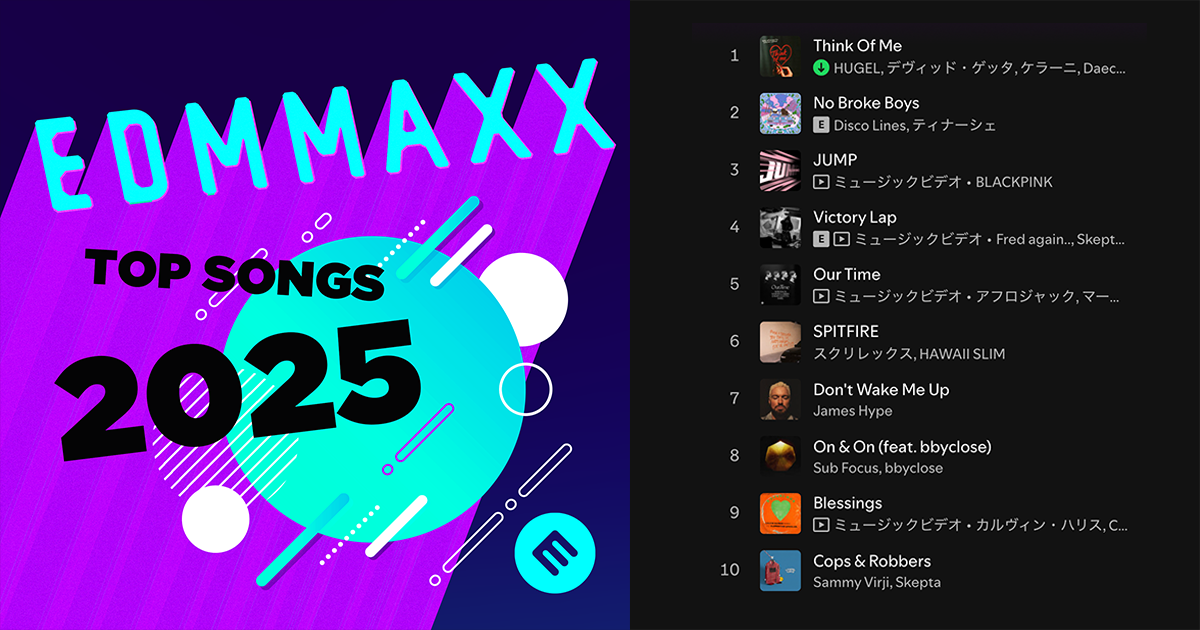Open Sub Focus, bbyclose artist link
Viewport: 1200px width, 630px height.
(878, 468)
